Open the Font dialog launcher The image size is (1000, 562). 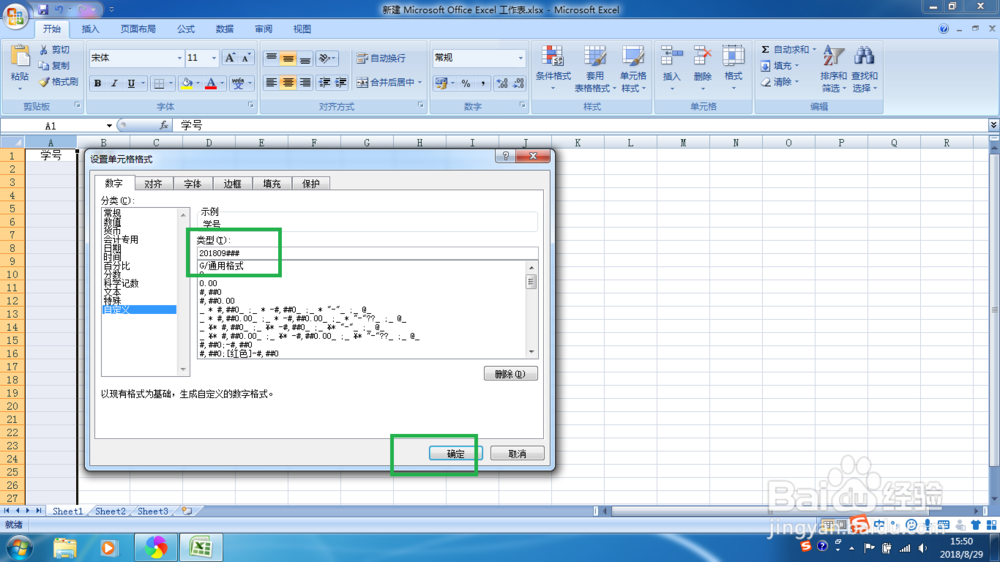pos(251,105)
